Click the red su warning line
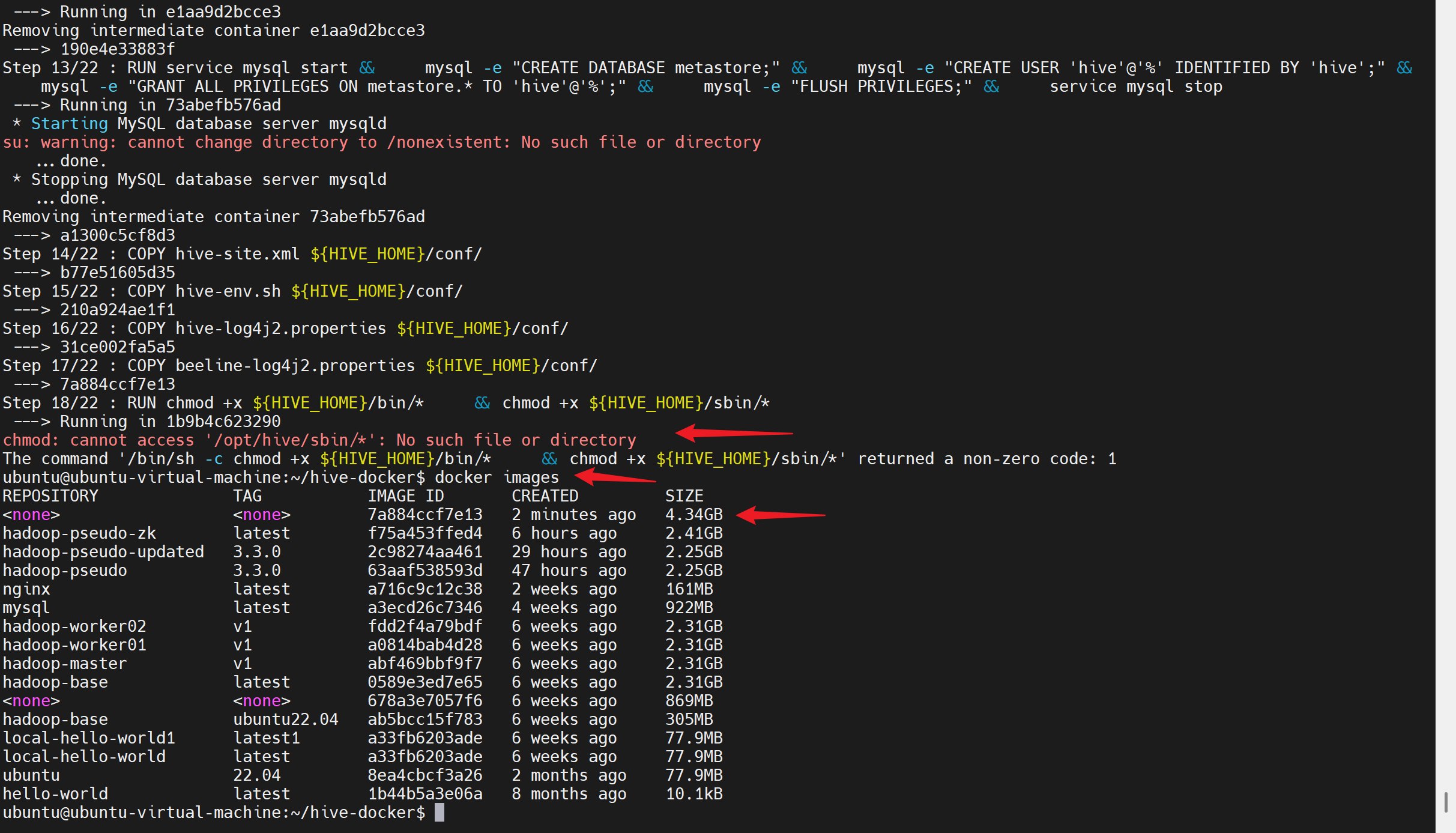The height and width of the screenshot is (833, 1456). coord(381,142)
